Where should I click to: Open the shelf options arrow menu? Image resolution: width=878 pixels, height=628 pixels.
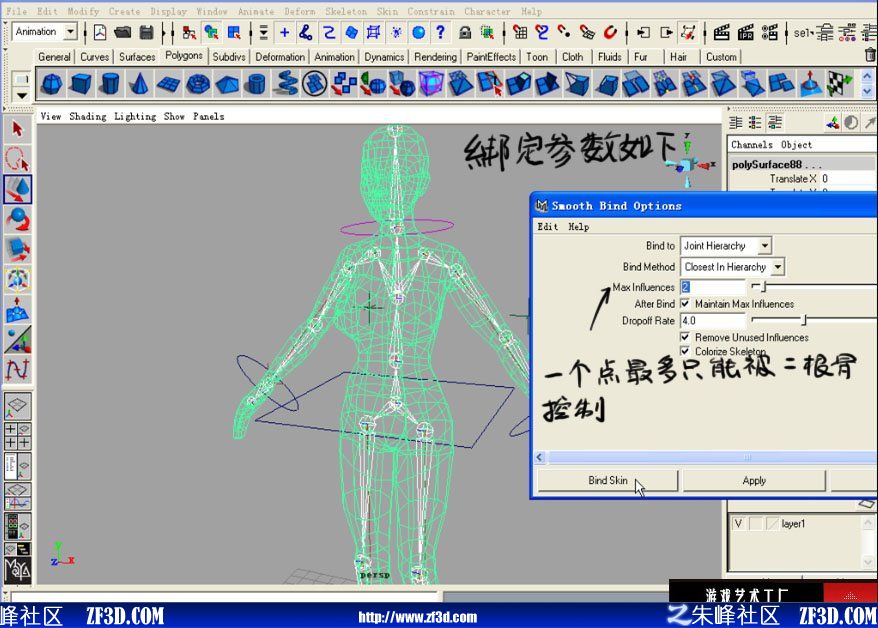point(21,96)
